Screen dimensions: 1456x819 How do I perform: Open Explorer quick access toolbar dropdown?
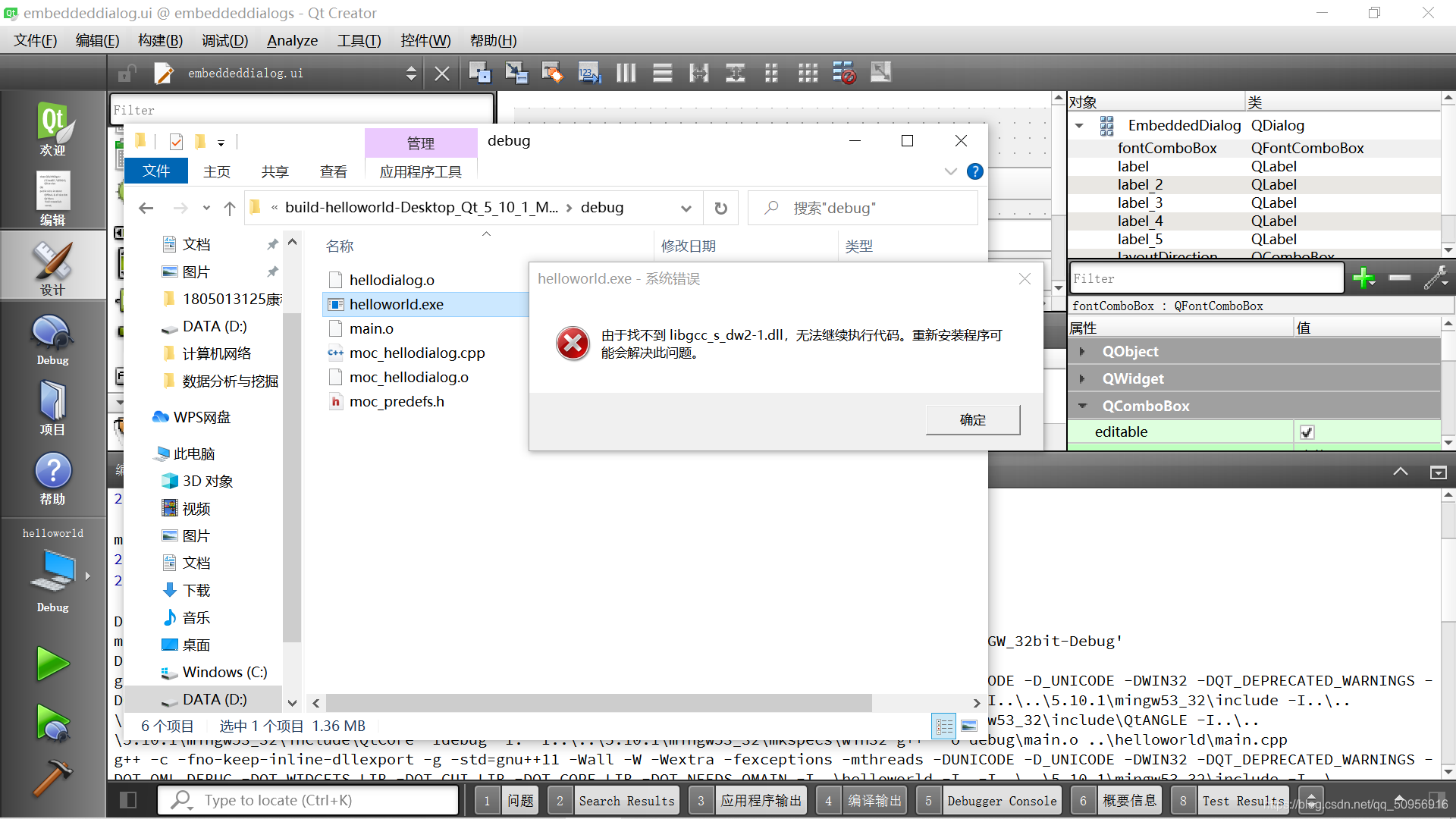click(221, 142)
